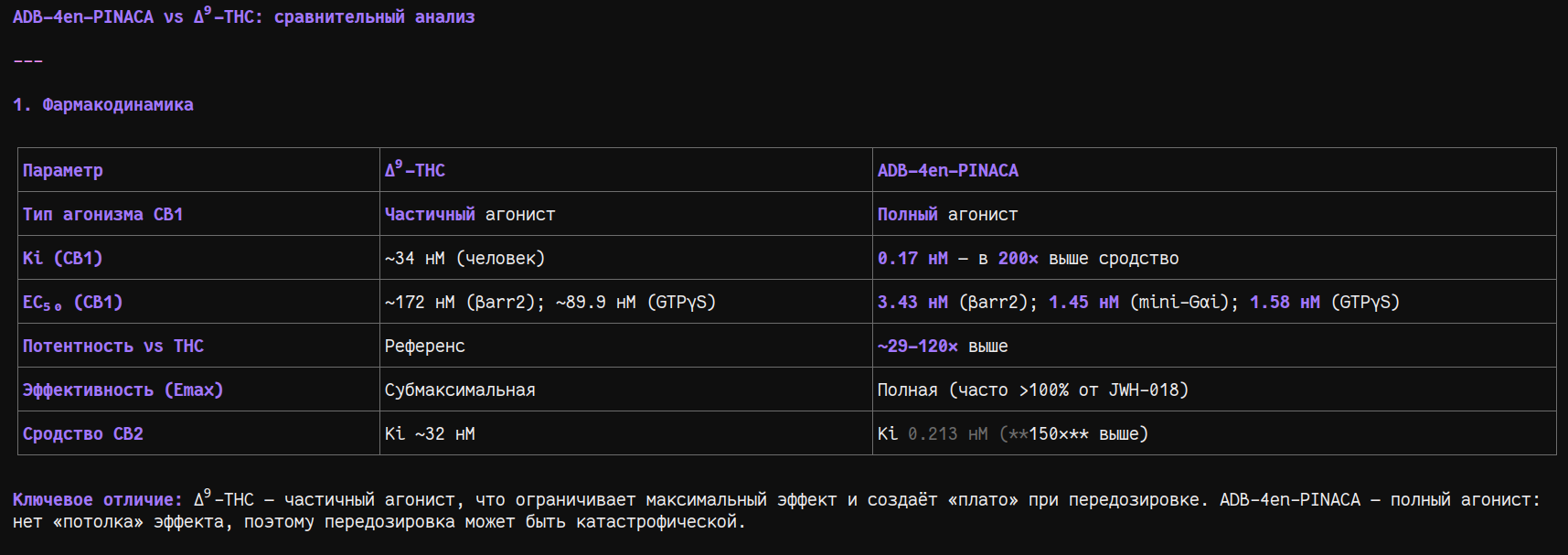Select the "ADB-4en-PINACA" table column header

click(x=947, y=171)
